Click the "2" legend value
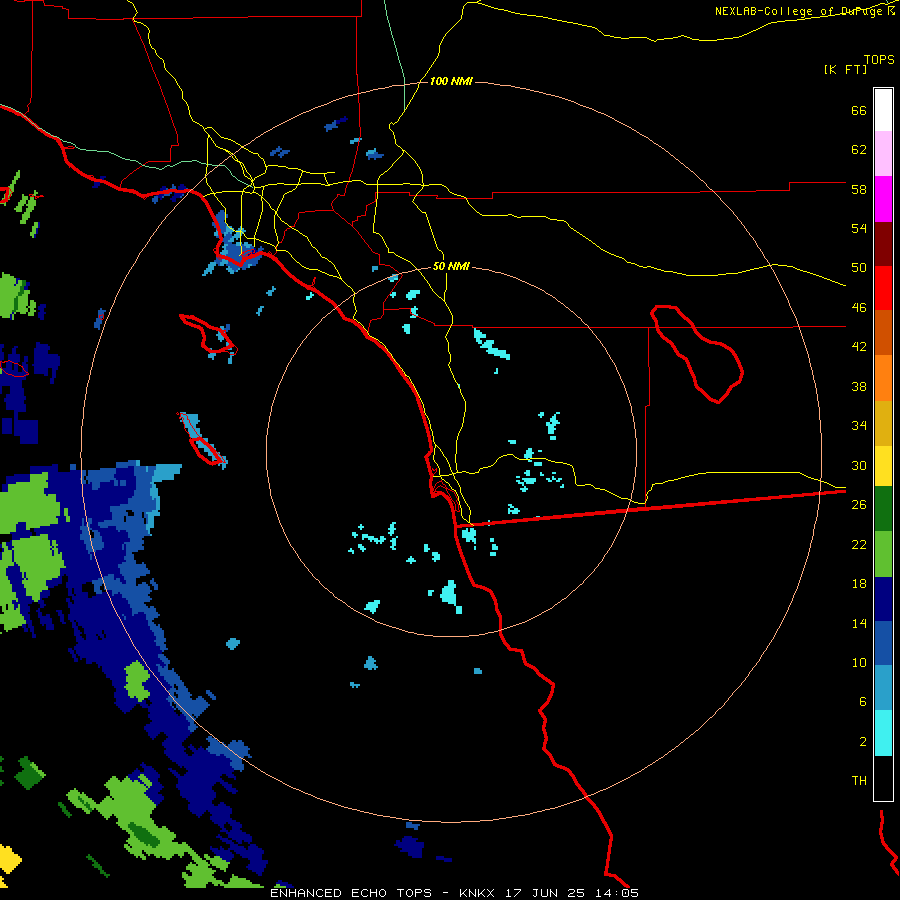The height and width of the screenshot is (900, 900). coord(863,742)
